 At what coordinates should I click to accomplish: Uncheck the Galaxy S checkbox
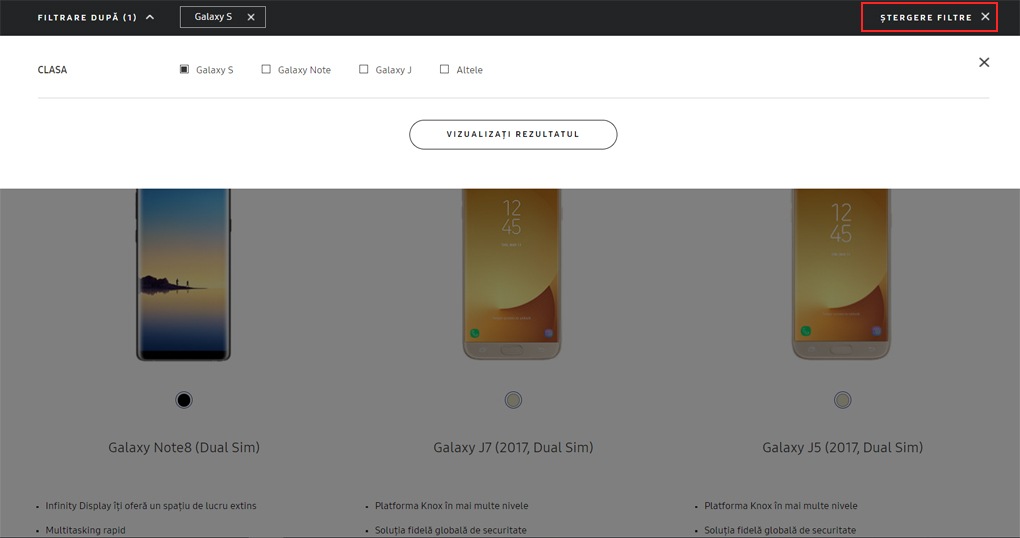(x=184, y=69)
